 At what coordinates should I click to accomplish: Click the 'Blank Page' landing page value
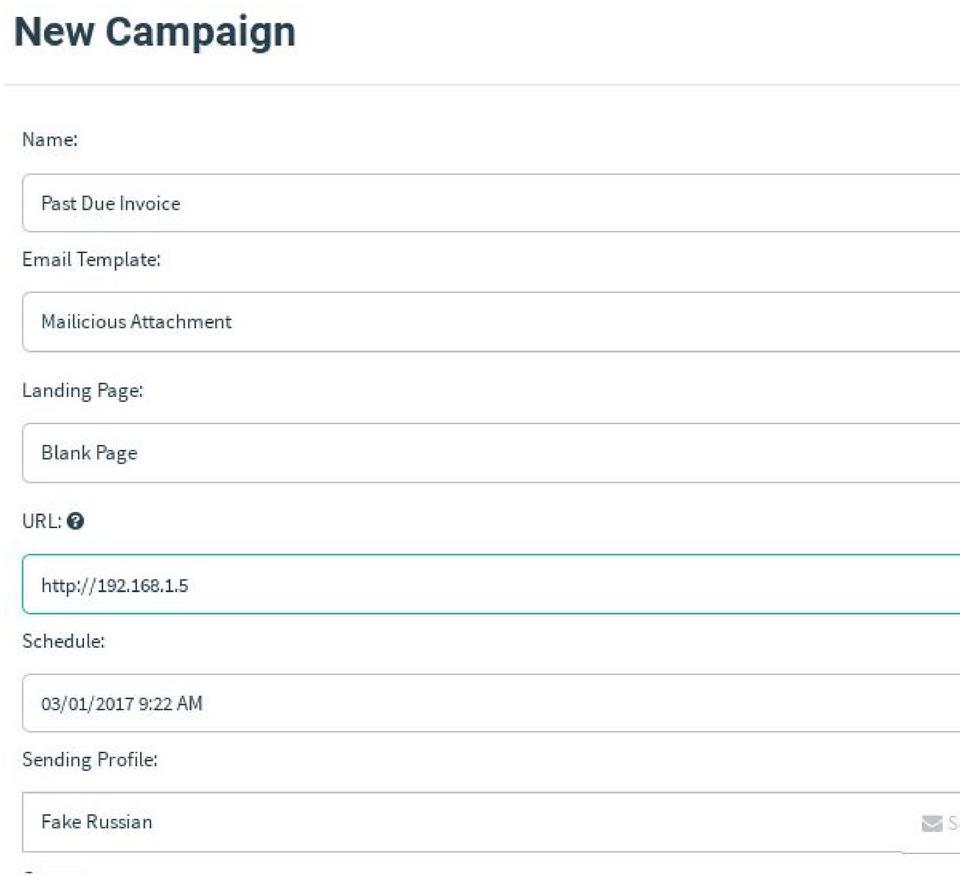click(x=89, y=453)
